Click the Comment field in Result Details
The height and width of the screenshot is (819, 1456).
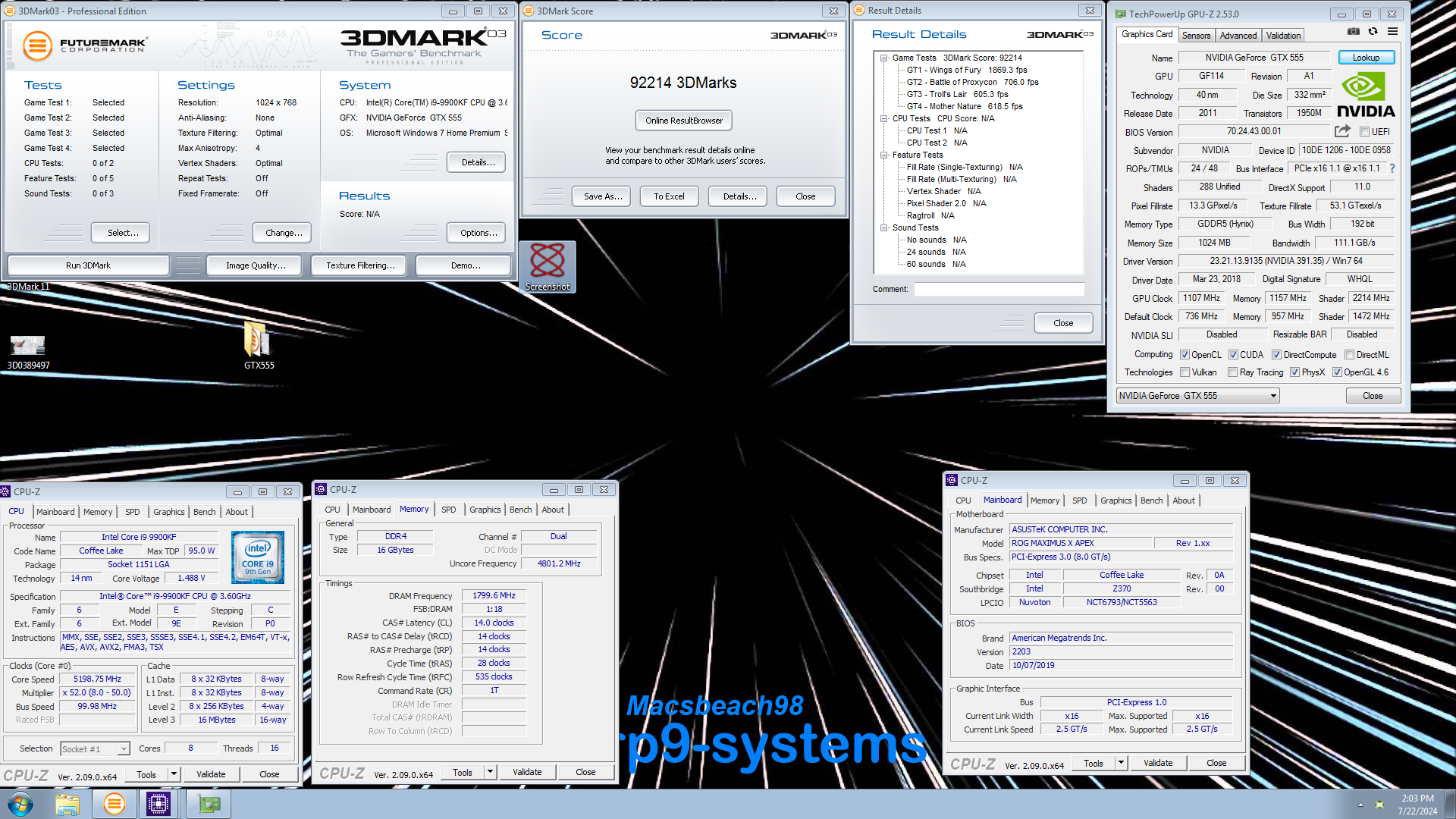999,289
